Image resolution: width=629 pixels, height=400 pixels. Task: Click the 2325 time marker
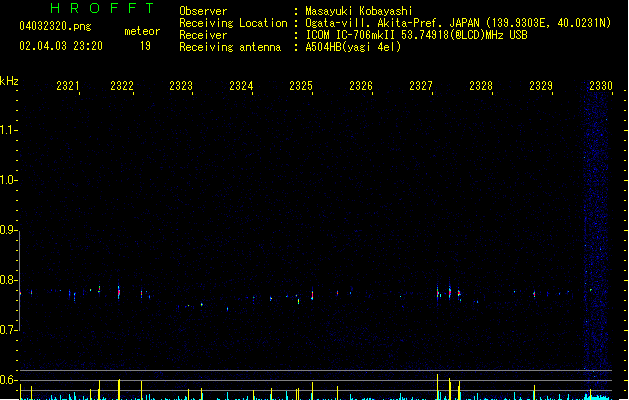click(x=301, y=86)
